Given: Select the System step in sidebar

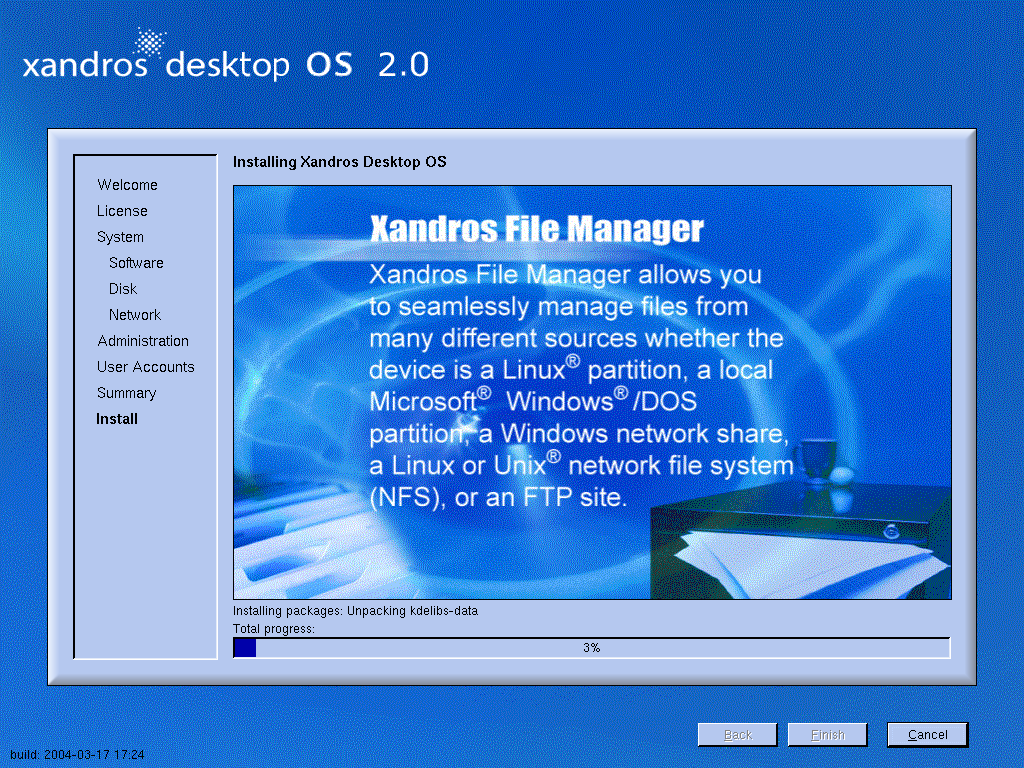Looking at the screenshot, I should [x=120, y=237].
